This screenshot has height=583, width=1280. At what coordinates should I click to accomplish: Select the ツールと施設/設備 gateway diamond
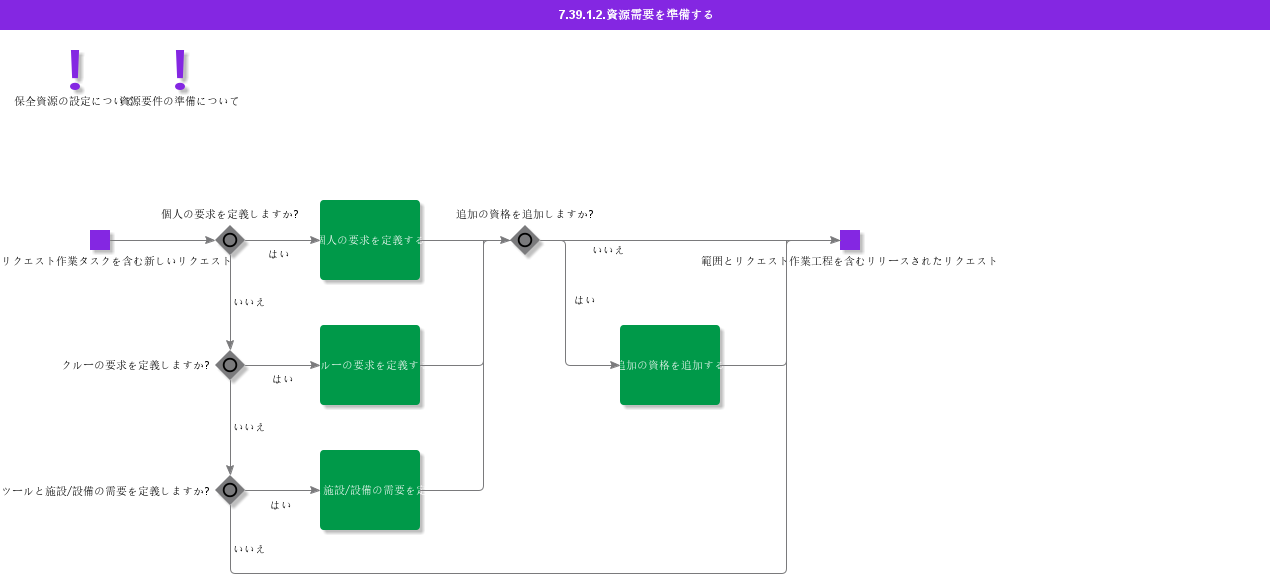click(x=230, y=490)
